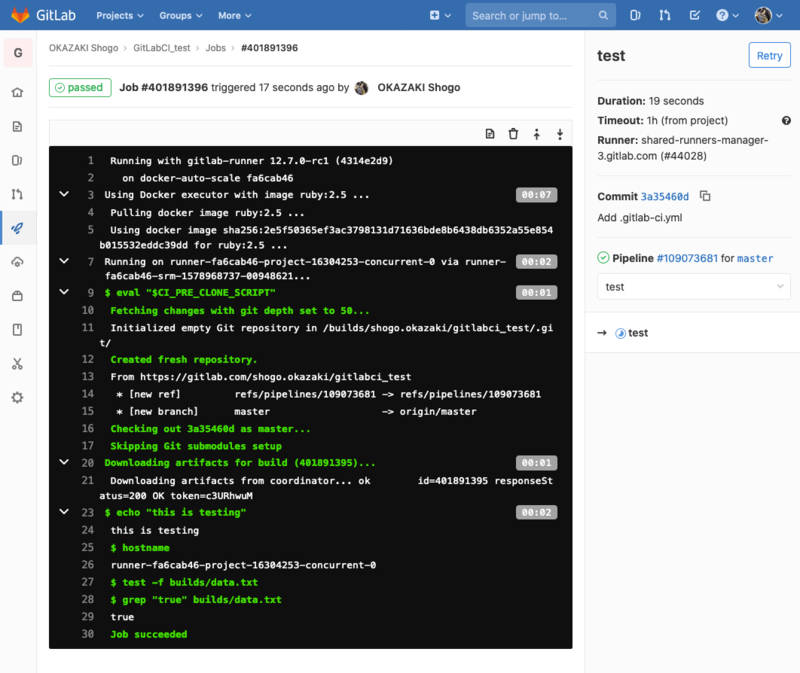Image resolution: width=800 pixels, height=673 pixels.
Task: Open the Help dropdown
Action: [x=727, y=15]
